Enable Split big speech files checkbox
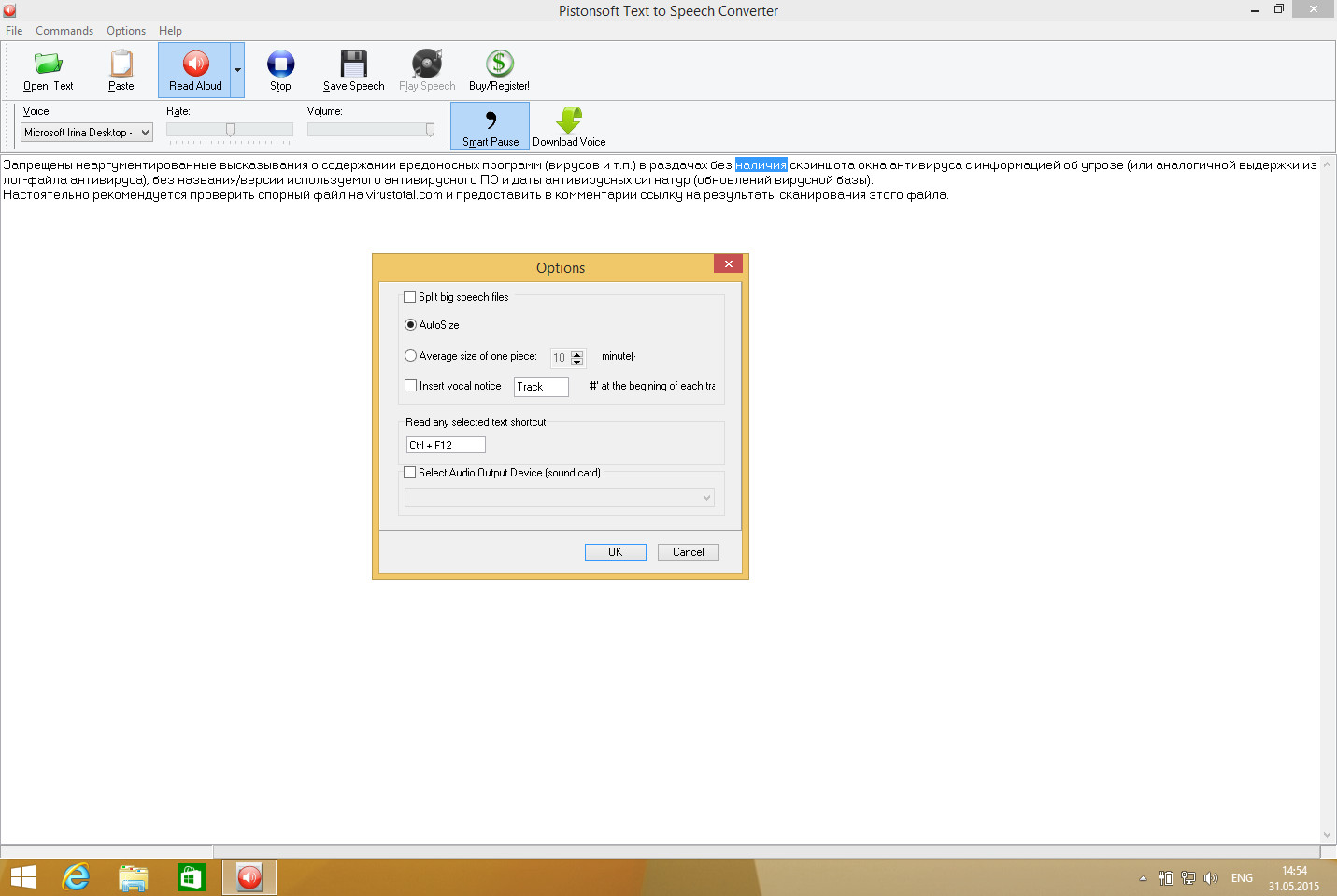Image resolution: width=1337 pixels, height=896 pixels. [x=409, y=297]
